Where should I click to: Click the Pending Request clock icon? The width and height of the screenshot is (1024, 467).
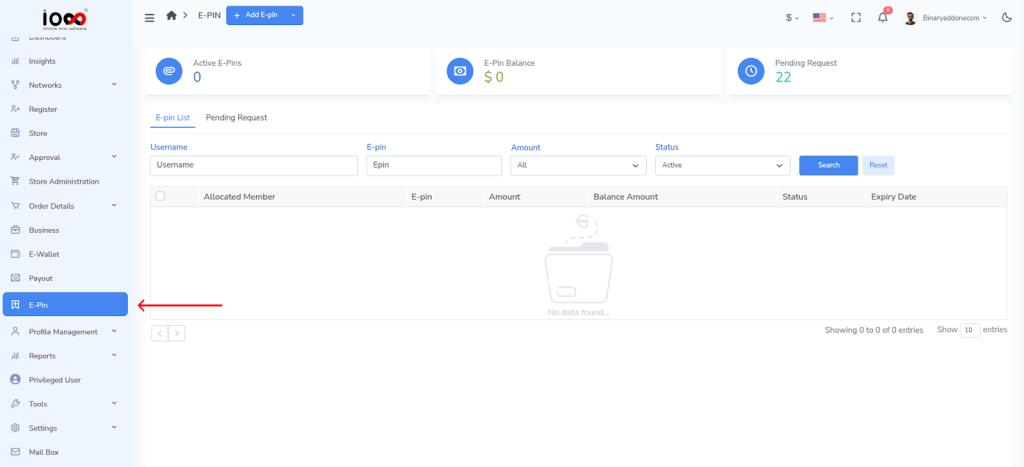click(751, 71)
